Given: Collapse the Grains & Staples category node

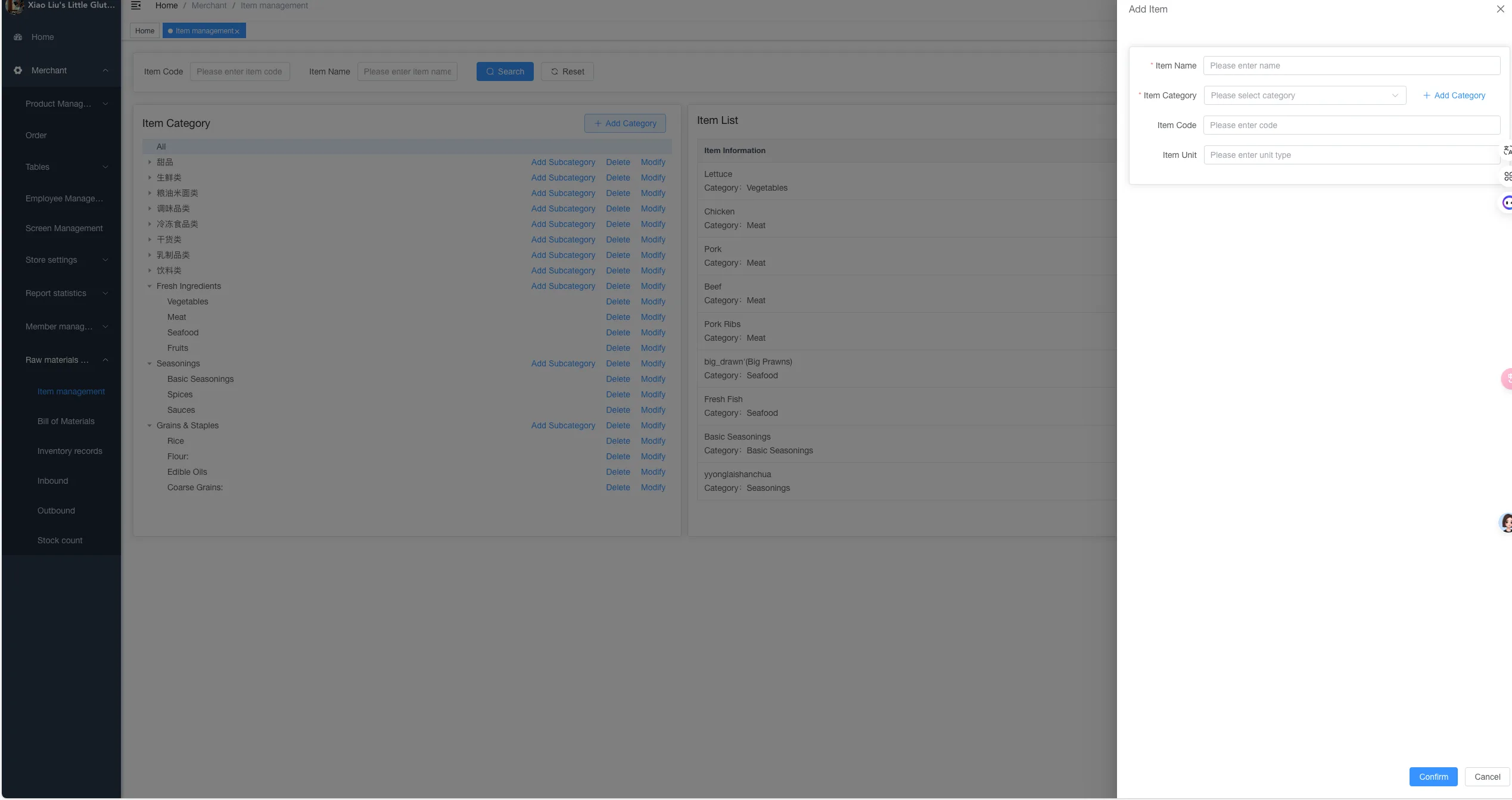Looking at the screenshot, I should pyautogui.click(x=150, y=425).
